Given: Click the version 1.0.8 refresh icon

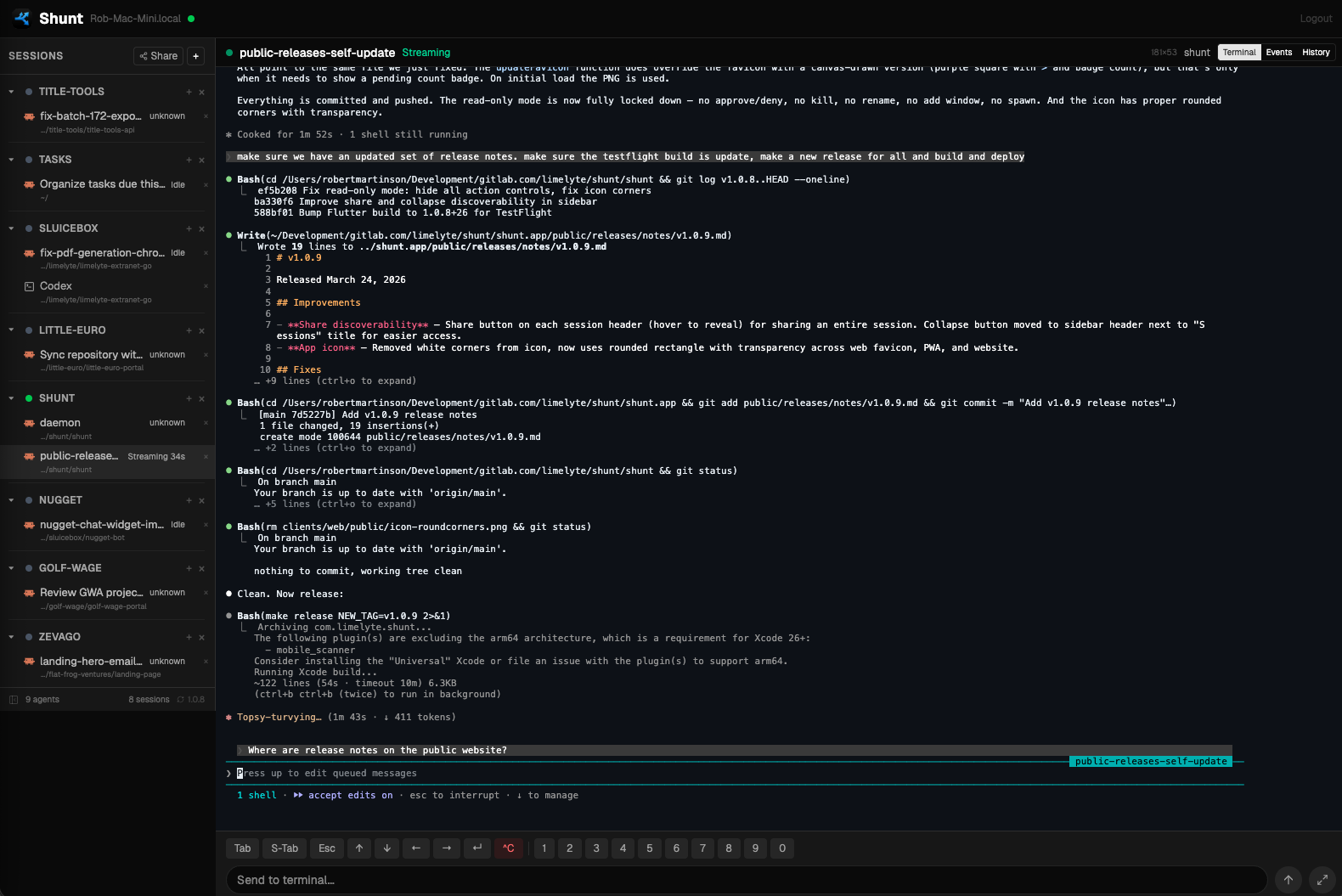Looking at the screenshot, I should [x=180, y=700].
